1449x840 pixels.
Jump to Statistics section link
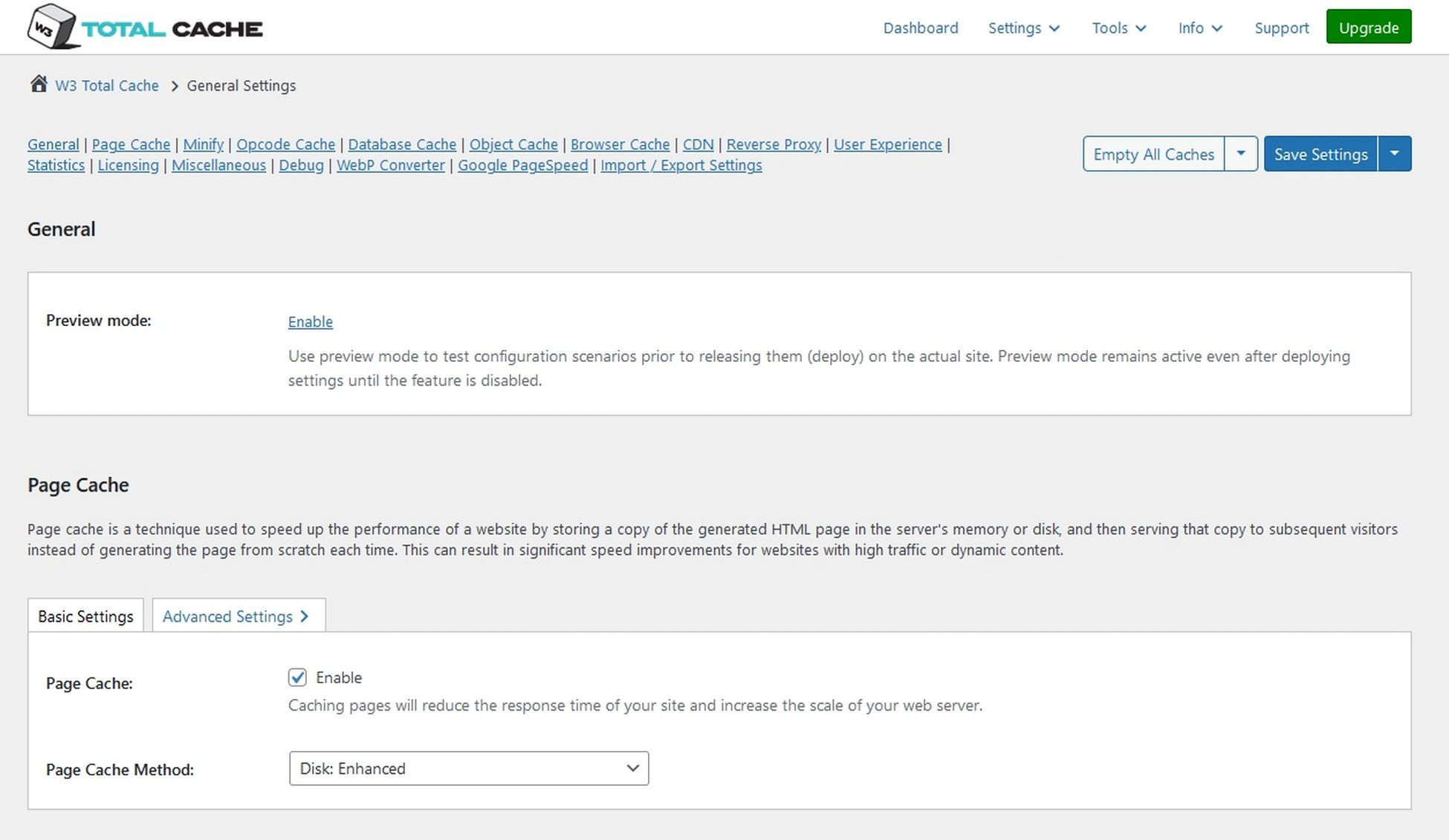pyautogui.click(x=56, y=165)
